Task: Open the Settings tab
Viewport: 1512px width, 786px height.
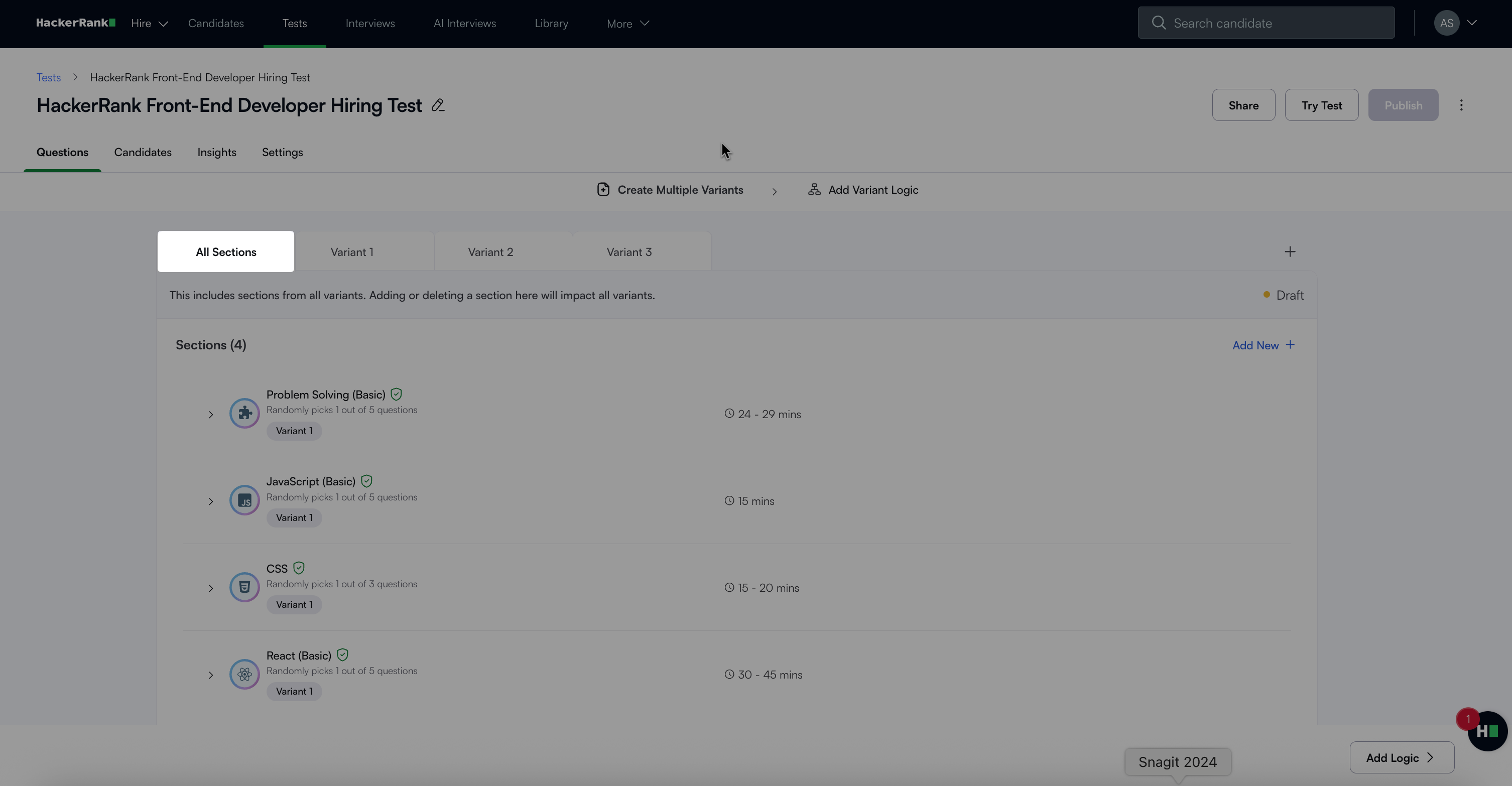Action: (282, 153)
